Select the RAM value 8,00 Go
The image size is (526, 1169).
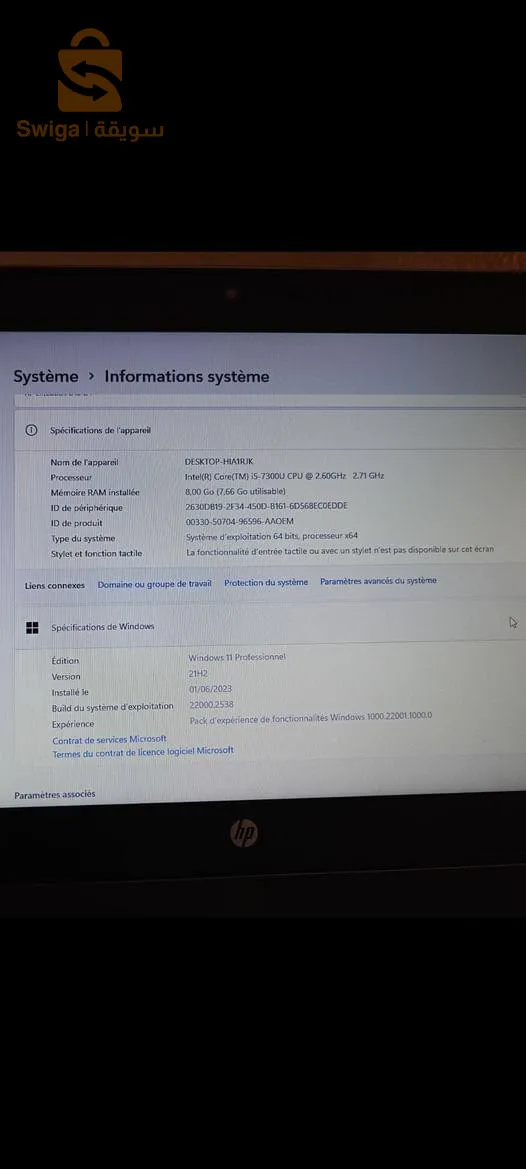pyautogui.click(x=235, y=491)
